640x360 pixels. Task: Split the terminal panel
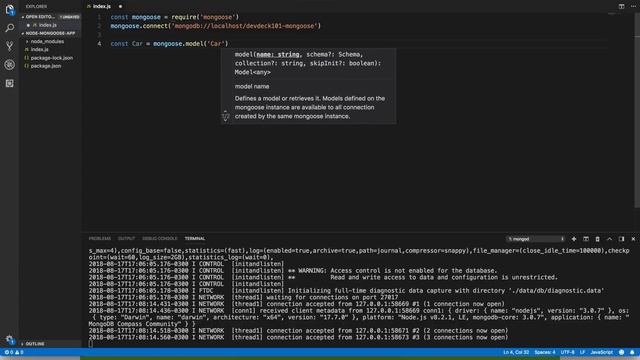[x=586, y=239]
